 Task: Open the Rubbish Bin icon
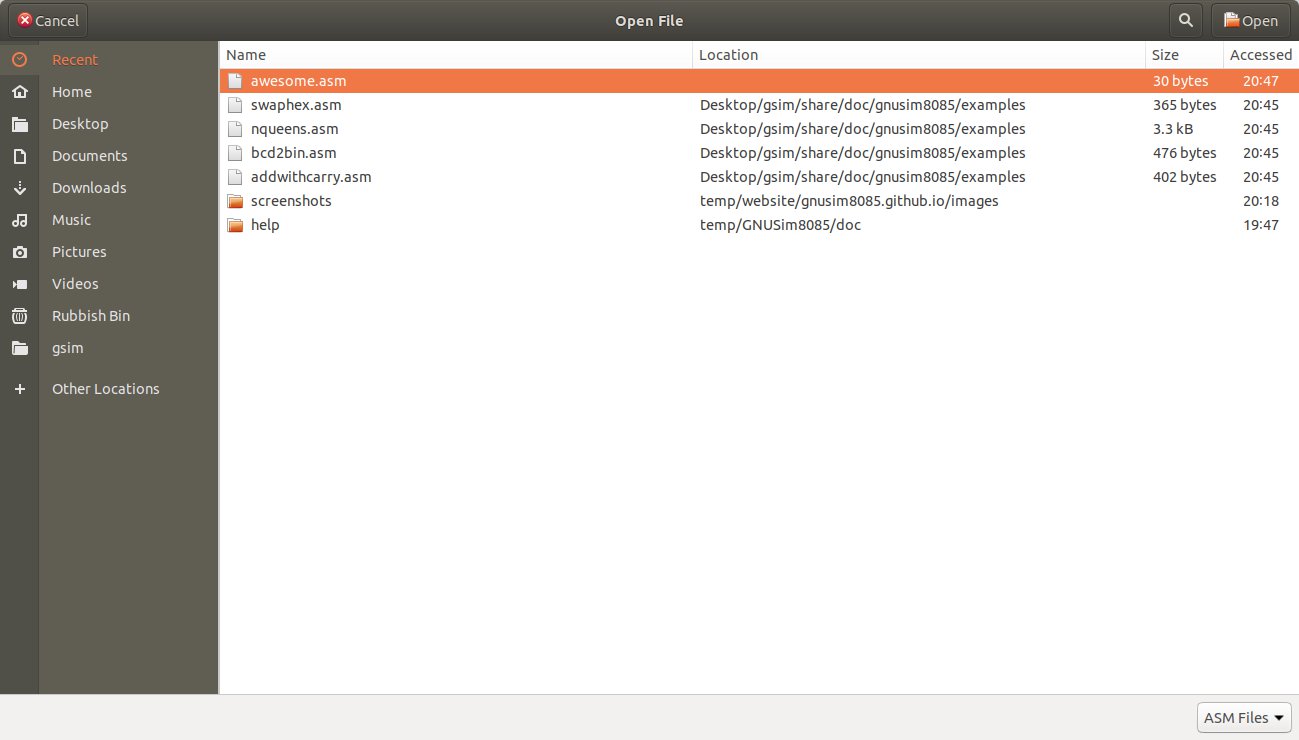[x=19, y=315]
